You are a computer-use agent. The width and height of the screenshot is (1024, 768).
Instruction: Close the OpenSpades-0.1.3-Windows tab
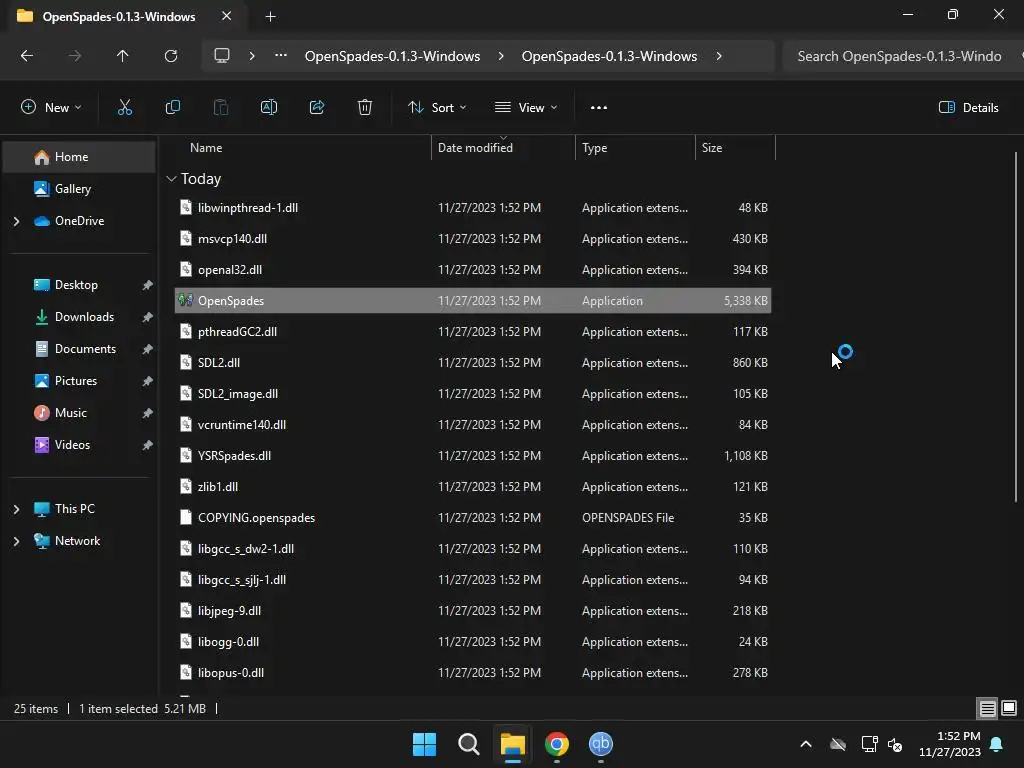coord(226,16)
